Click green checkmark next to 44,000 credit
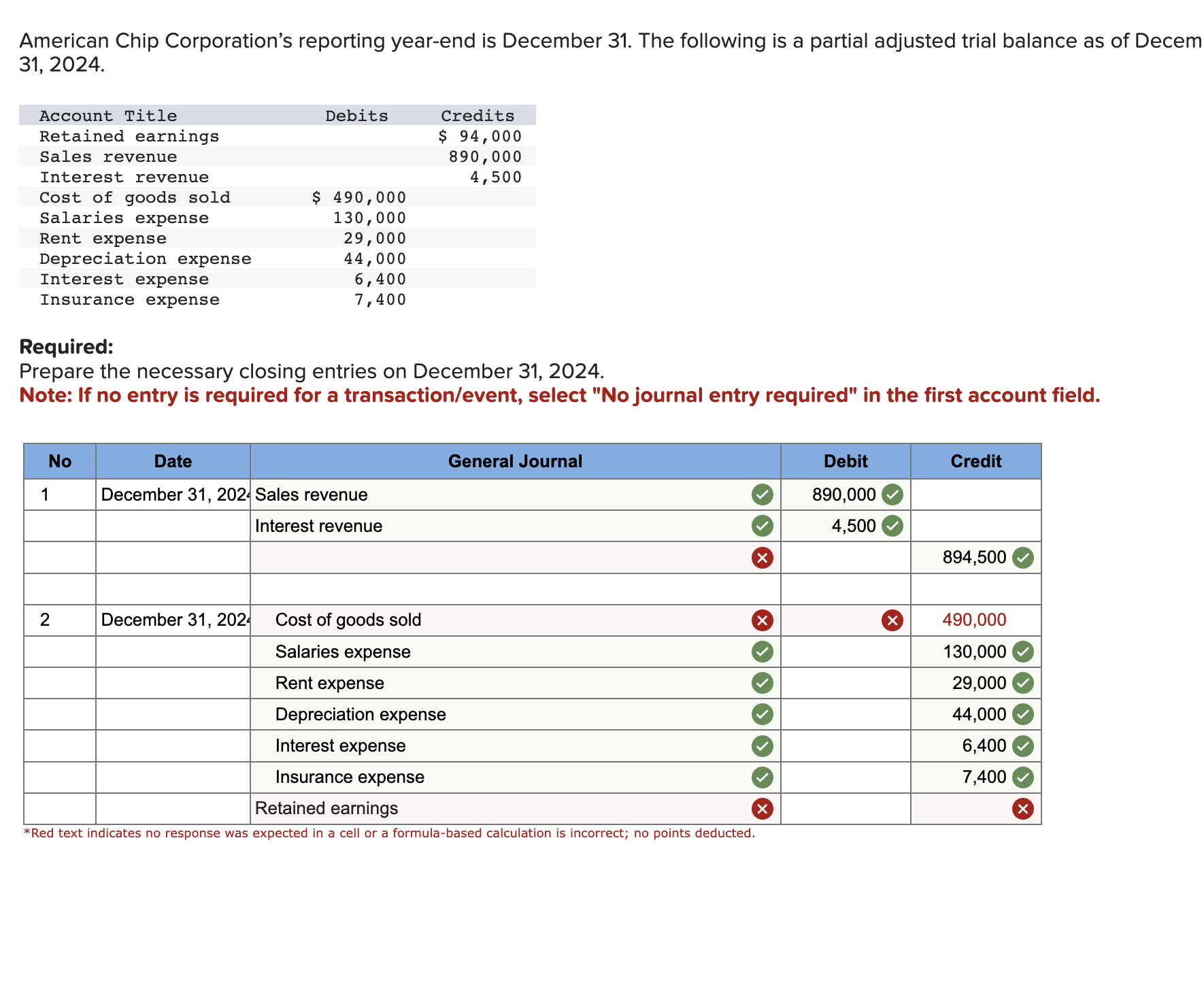This screenshot has height=989, width=1204. [x=1022, y=714]
